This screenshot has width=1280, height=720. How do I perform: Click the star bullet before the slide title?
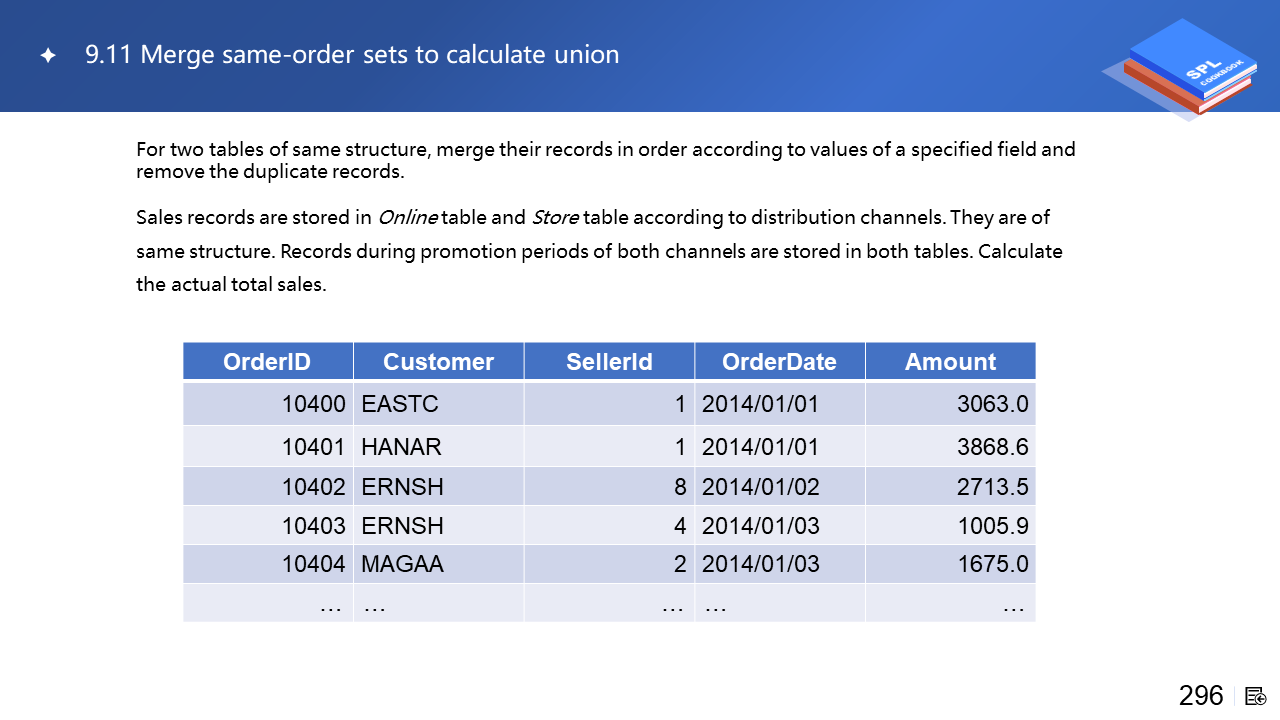(x=47, y=55)
